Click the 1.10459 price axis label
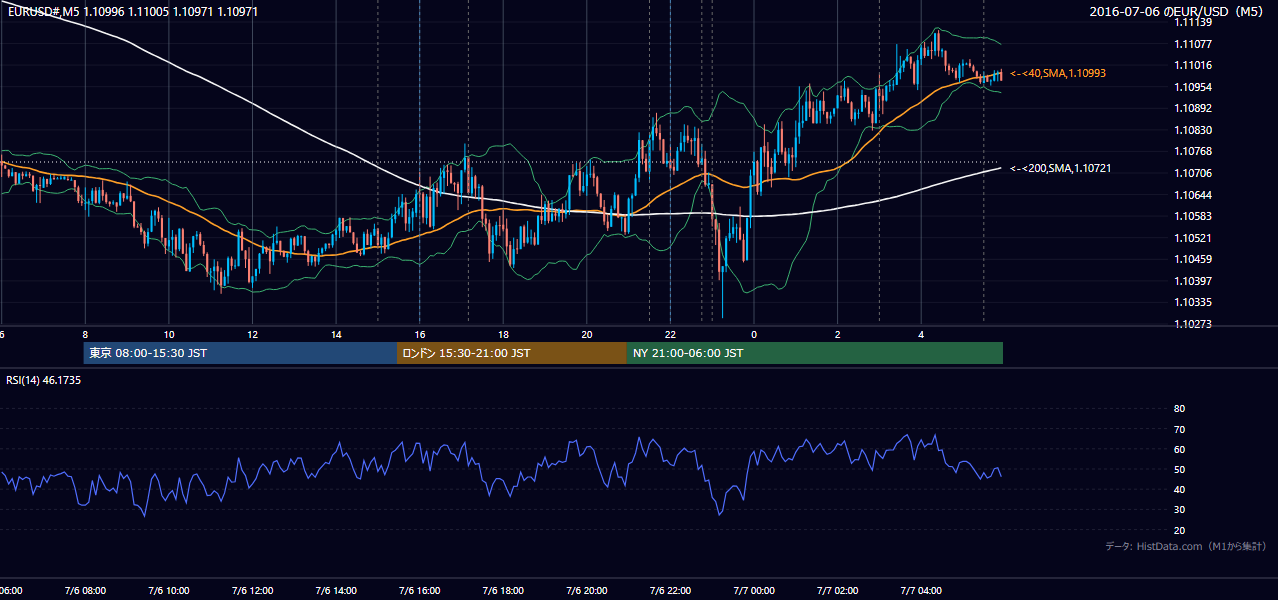1278x600 pixels. coord(1194,259)
